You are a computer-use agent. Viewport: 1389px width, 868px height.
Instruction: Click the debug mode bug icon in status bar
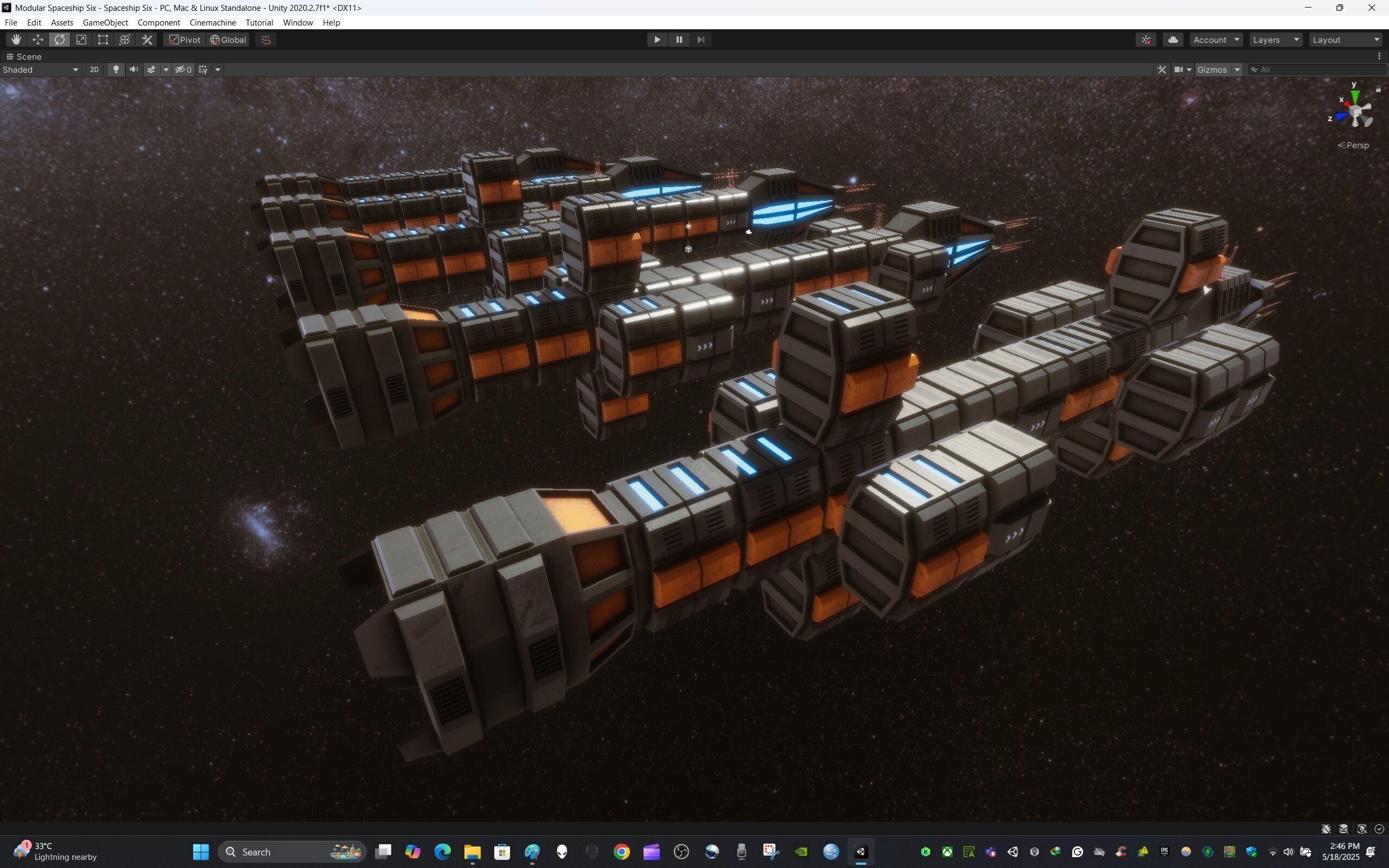(1326, 829)
